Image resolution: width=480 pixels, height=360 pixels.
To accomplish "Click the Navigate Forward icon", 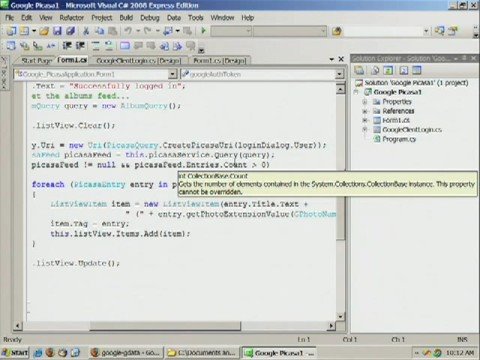I will (187, 31).
